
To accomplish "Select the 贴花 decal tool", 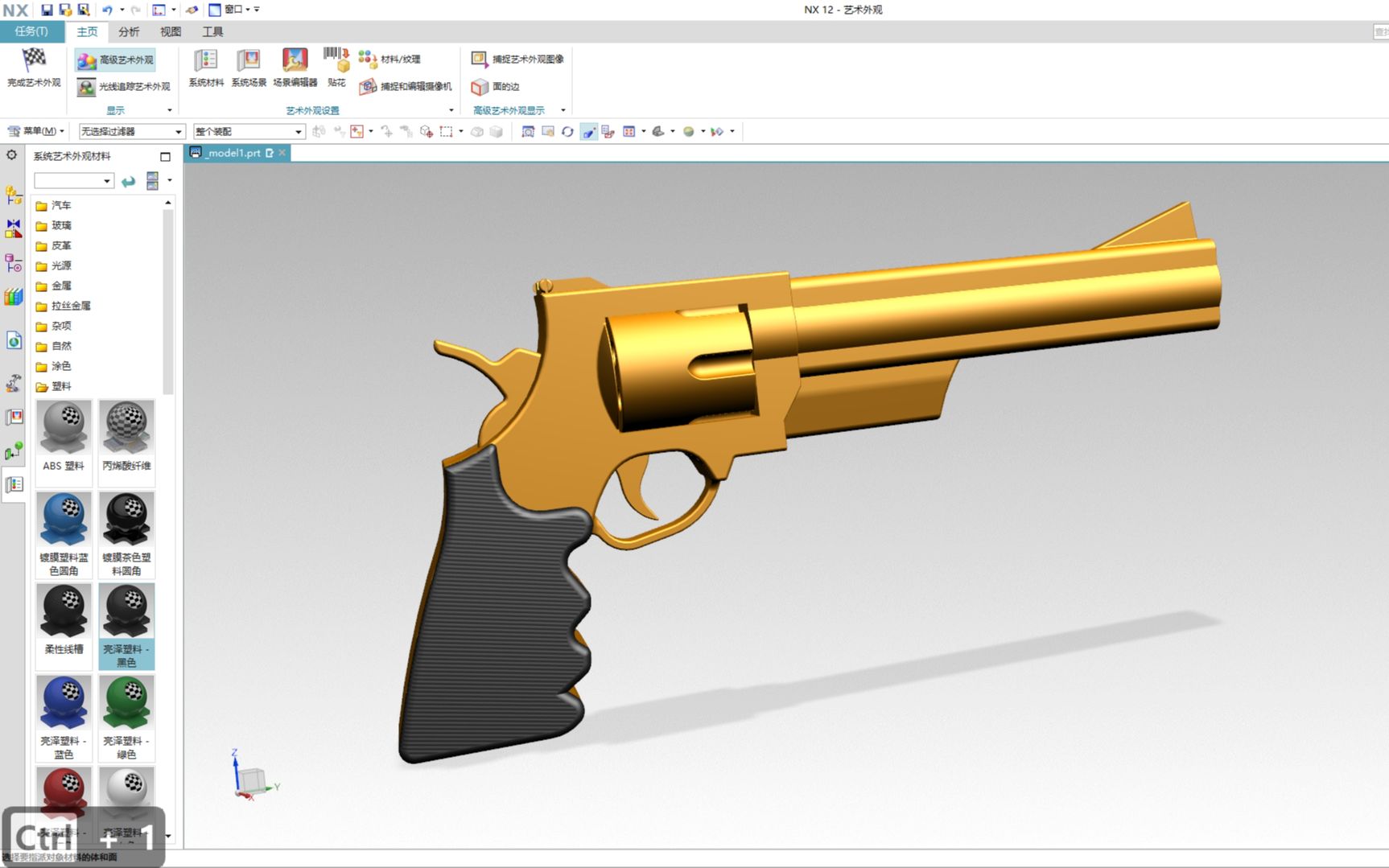I will (336, 68).
